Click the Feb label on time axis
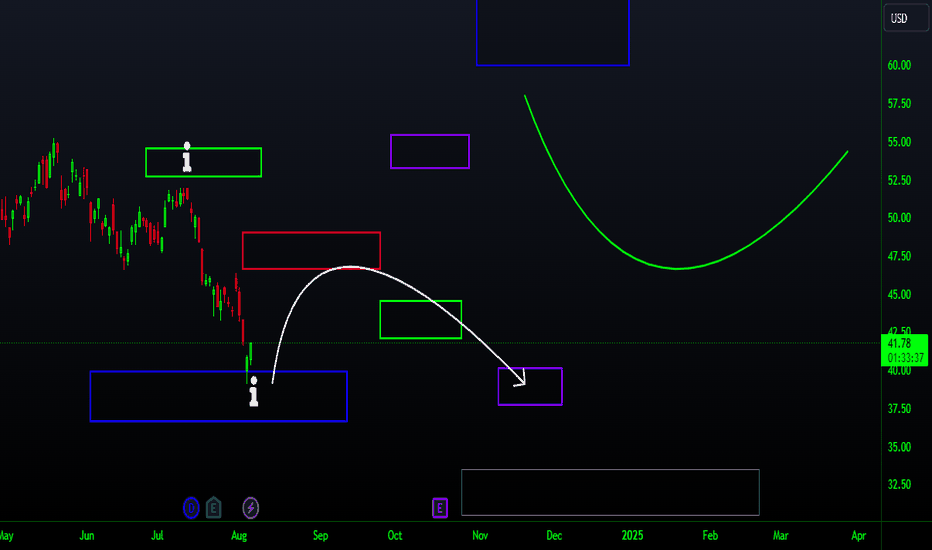Image resolution: width=932 pixels, height=550 pixels. 710,536
